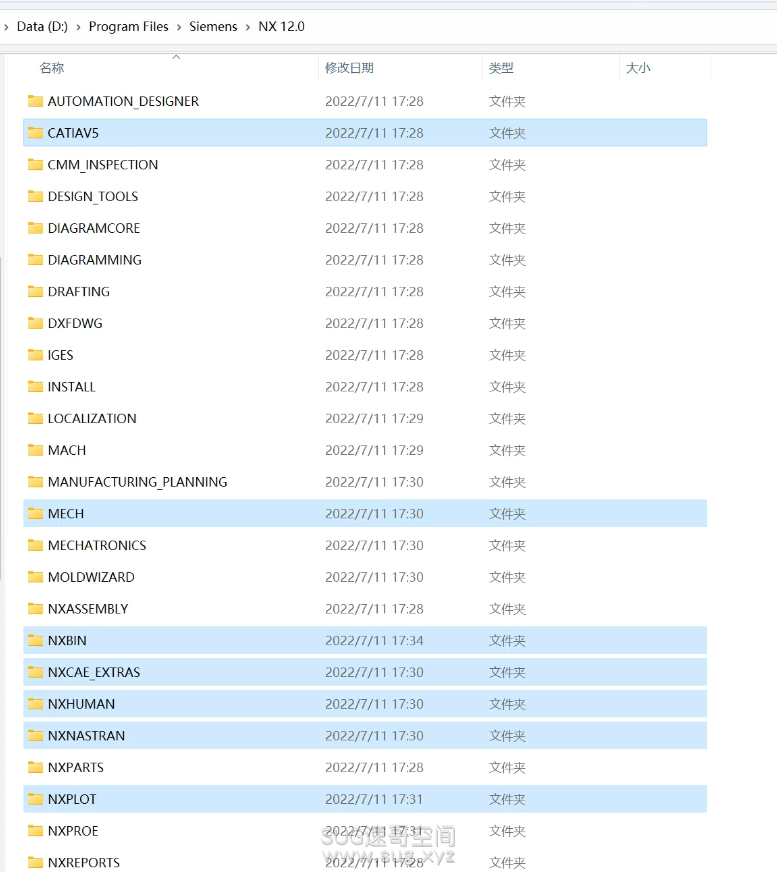Image resolution: width=777 pixels, height=872 pixels.
Task: Click the NXPARTS folder icon
Action: 36,767
